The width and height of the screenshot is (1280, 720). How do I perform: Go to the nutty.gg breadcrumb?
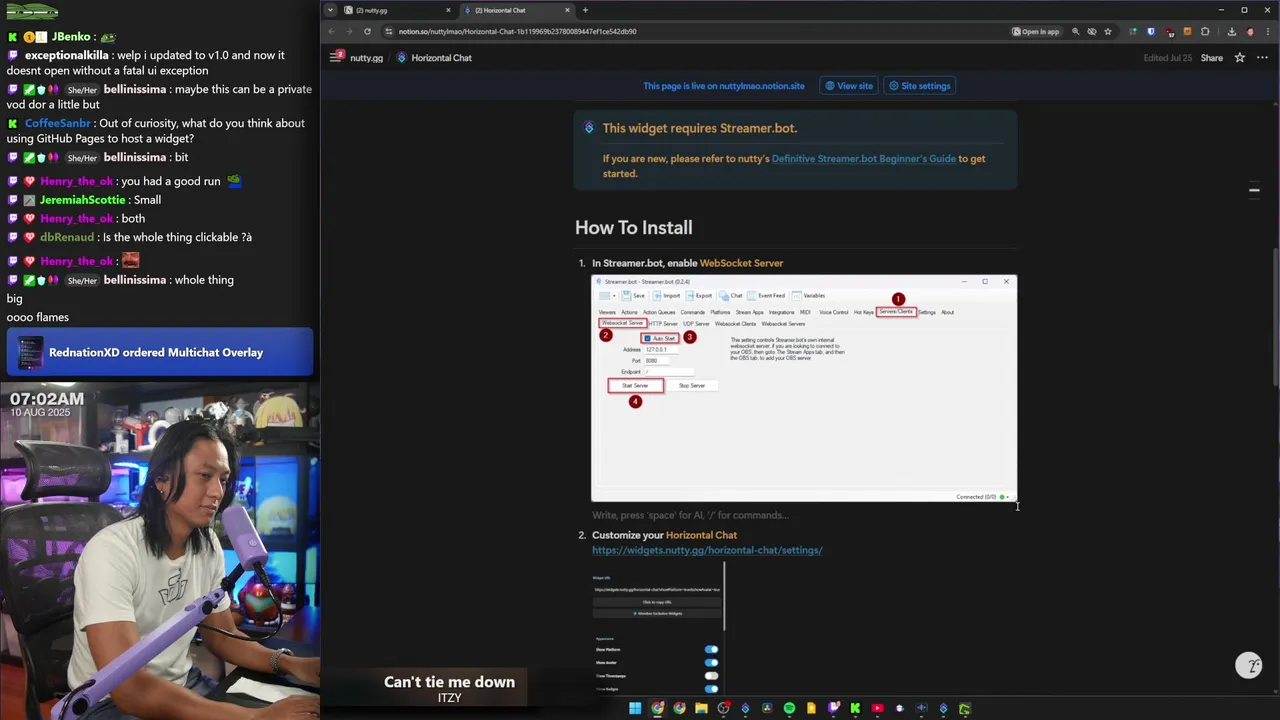(366, 58)
